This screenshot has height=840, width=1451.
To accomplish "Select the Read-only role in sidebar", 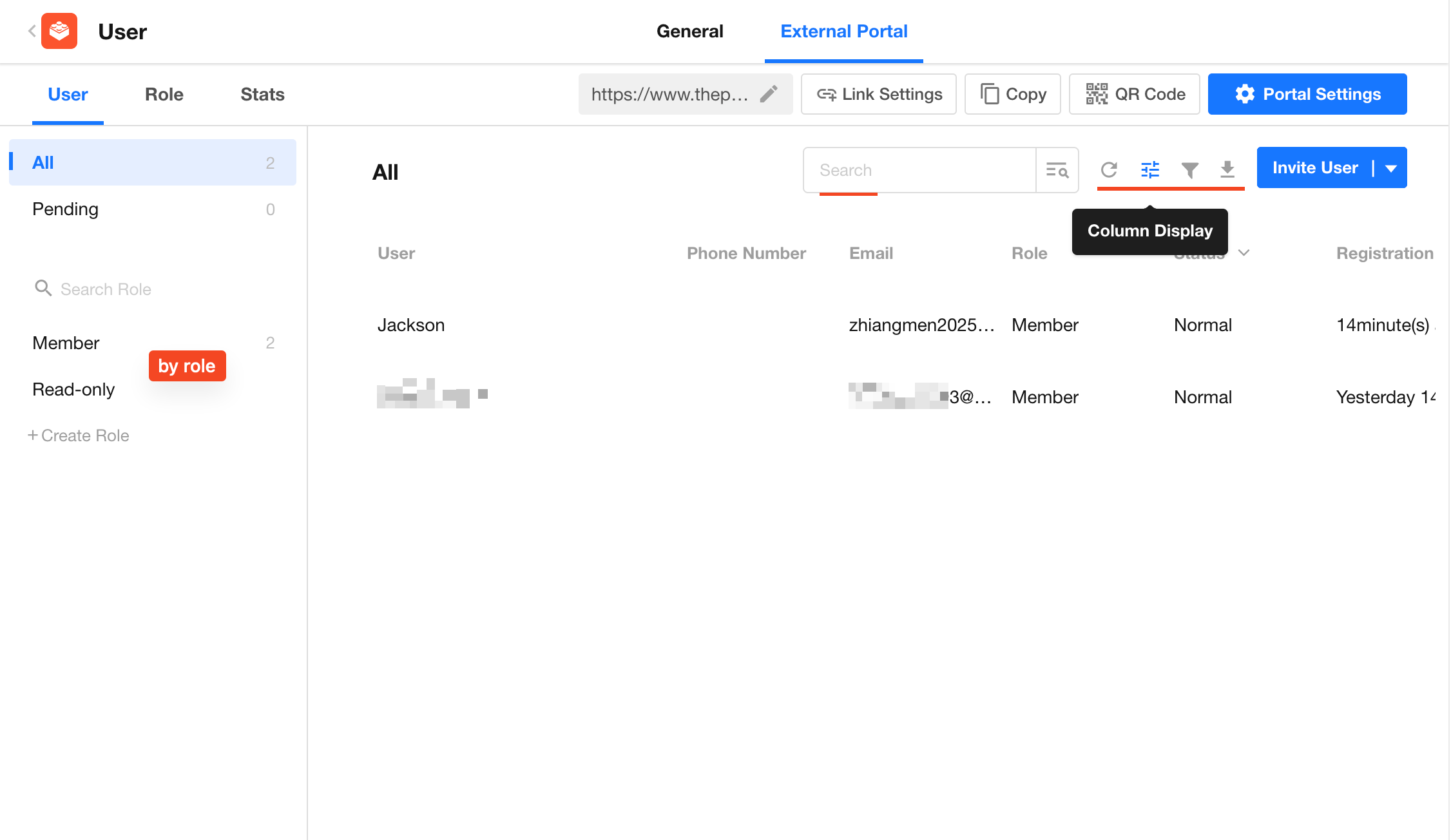I will [73, 389].
